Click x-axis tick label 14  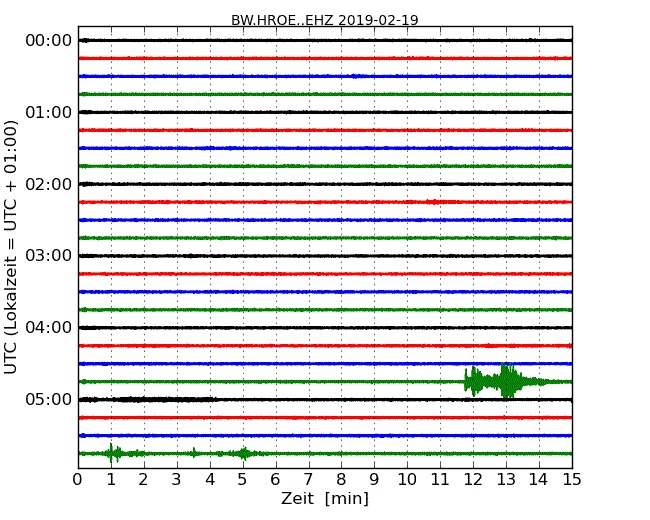pyautogui.click(x=539, y=480)
